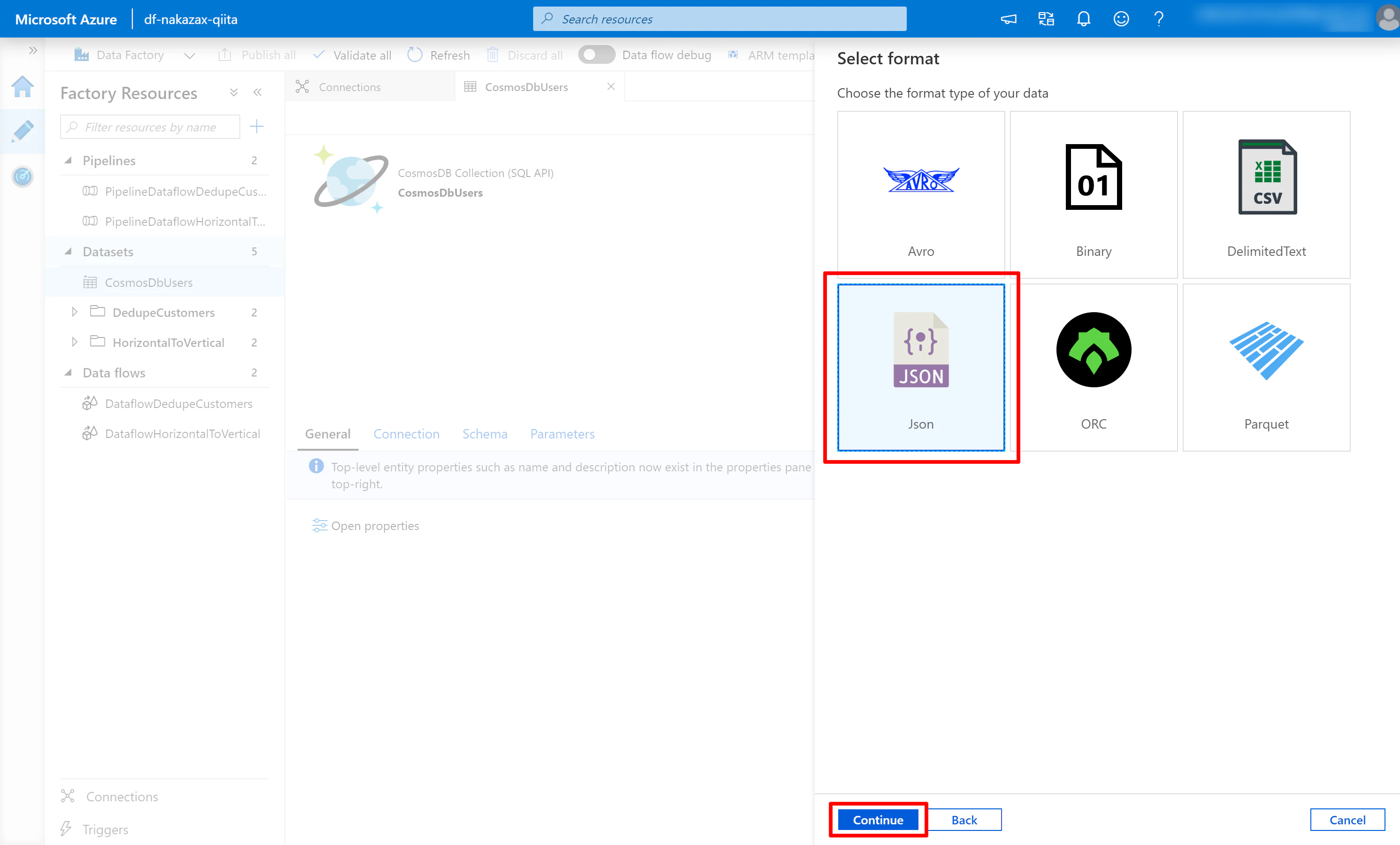Open the Parameters tab

[x=562, y=434]
